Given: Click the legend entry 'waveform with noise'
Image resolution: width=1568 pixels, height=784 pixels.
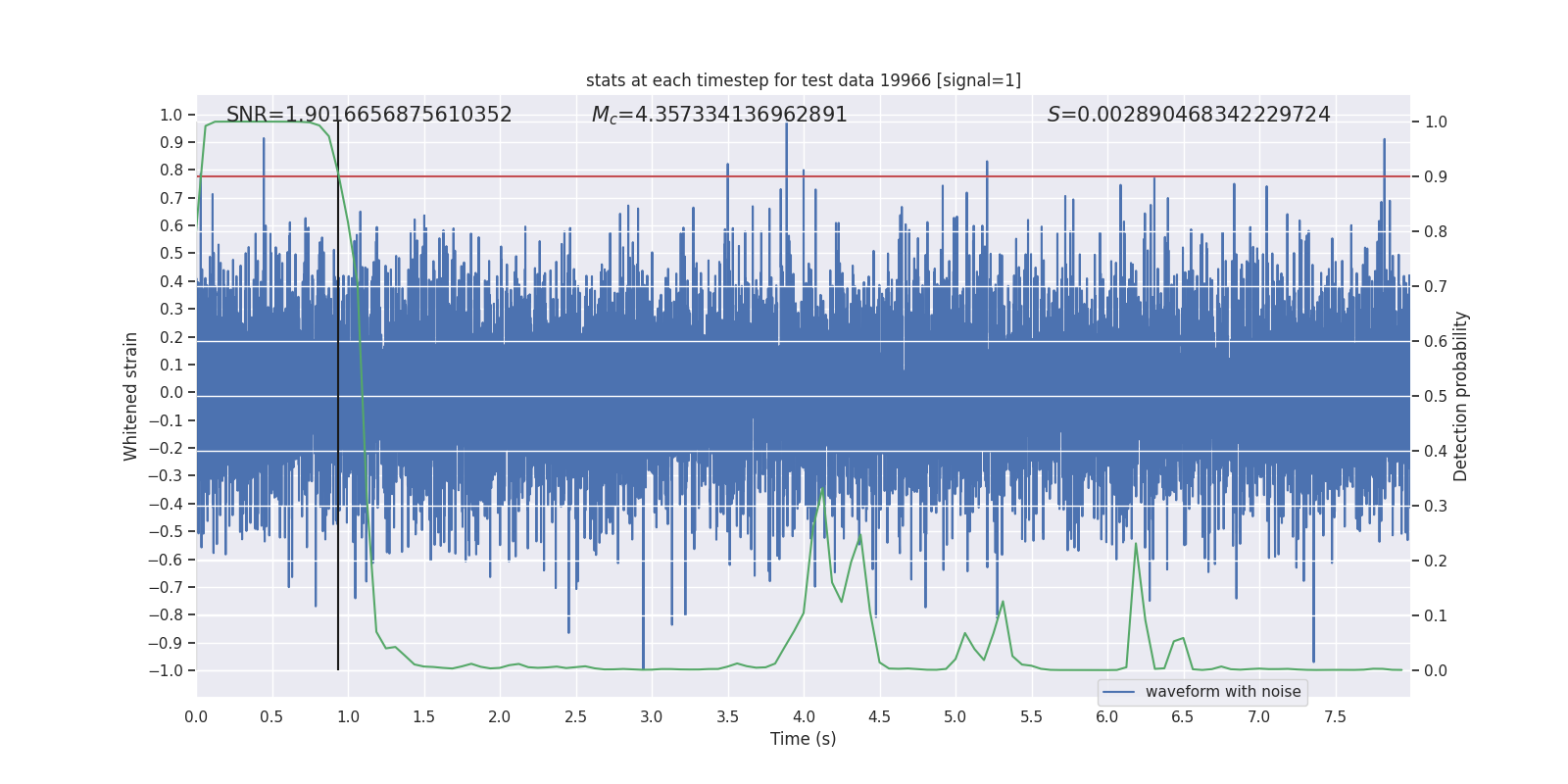Looking at the screenshot, I should tap(1223, 692).
